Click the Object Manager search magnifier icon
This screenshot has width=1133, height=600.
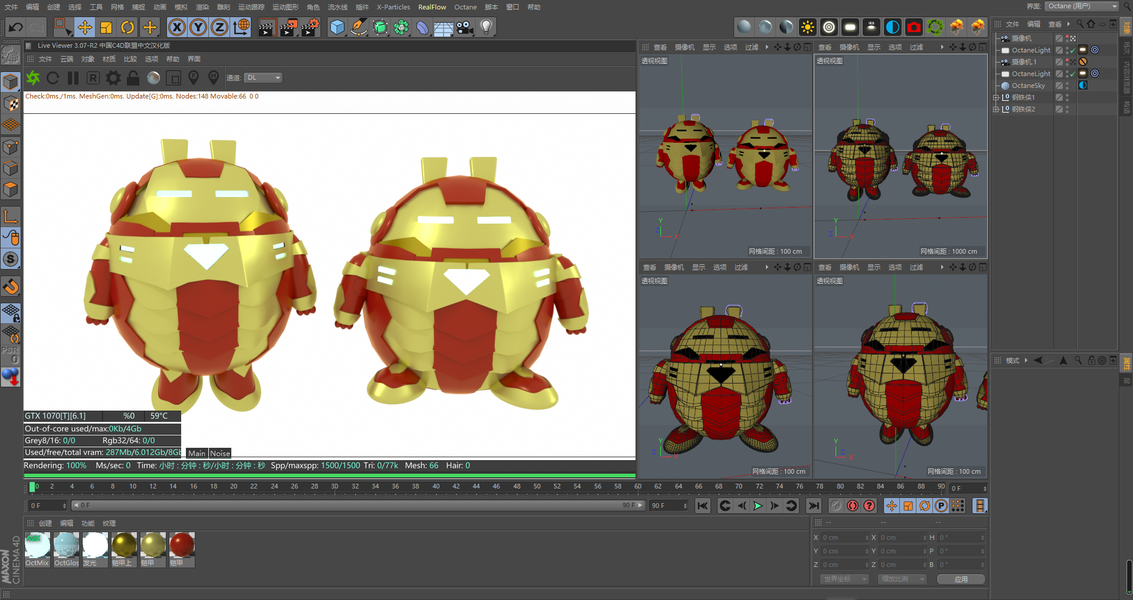coord(1080,24)
